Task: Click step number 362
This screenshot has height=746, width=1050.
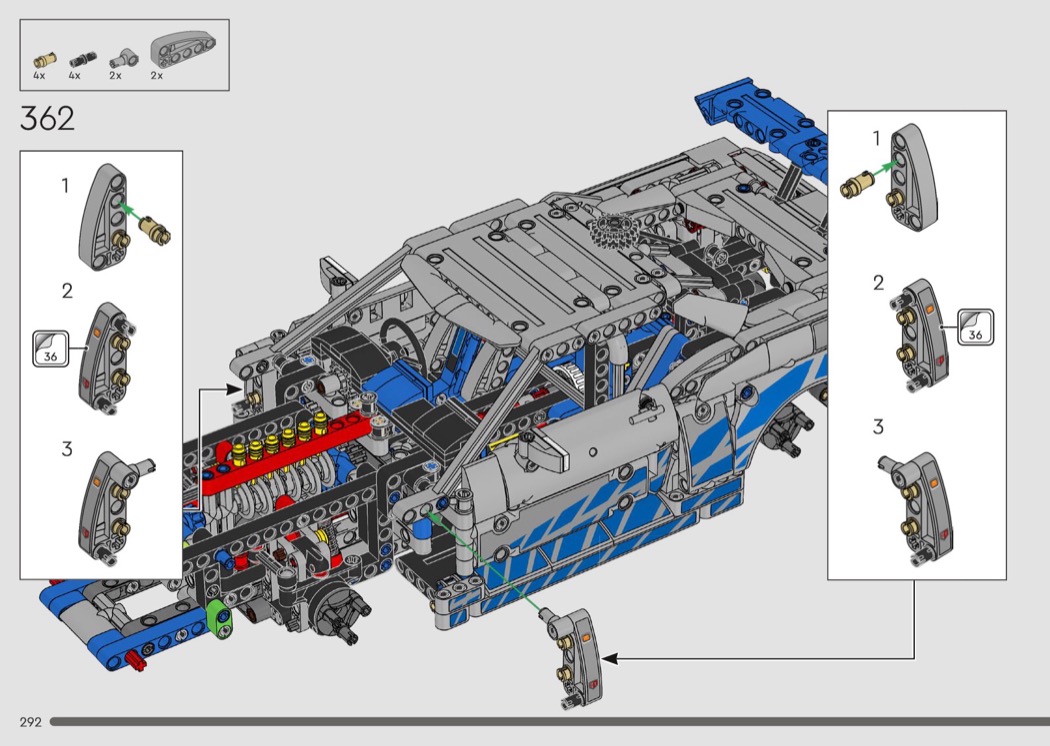Action: point(47,119)
